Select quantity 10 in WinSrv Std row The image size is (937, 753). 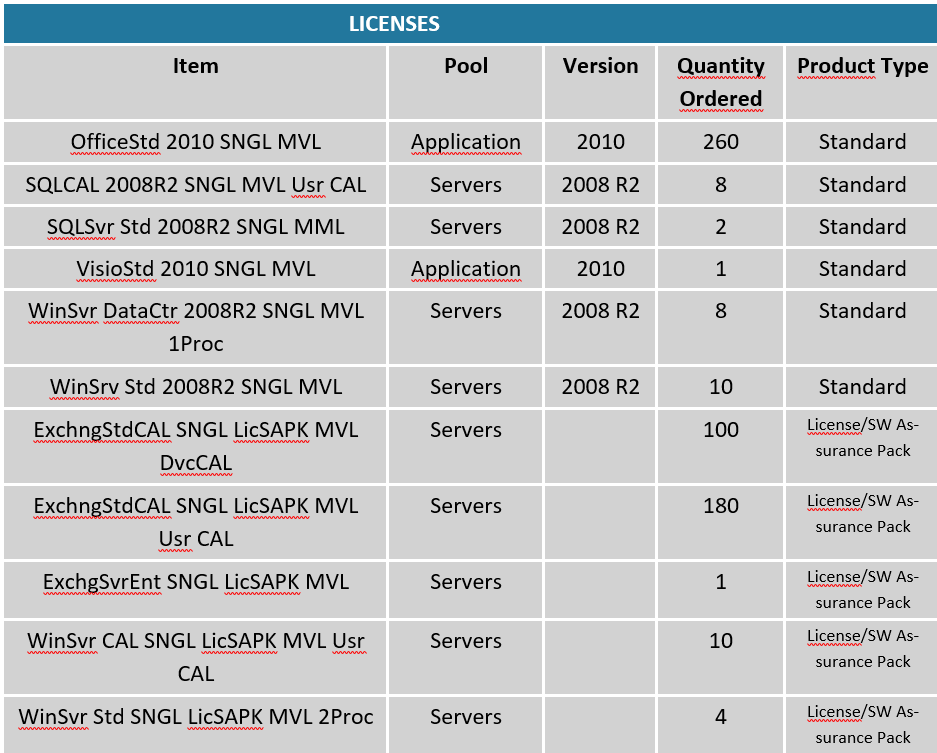coord(721,387)
